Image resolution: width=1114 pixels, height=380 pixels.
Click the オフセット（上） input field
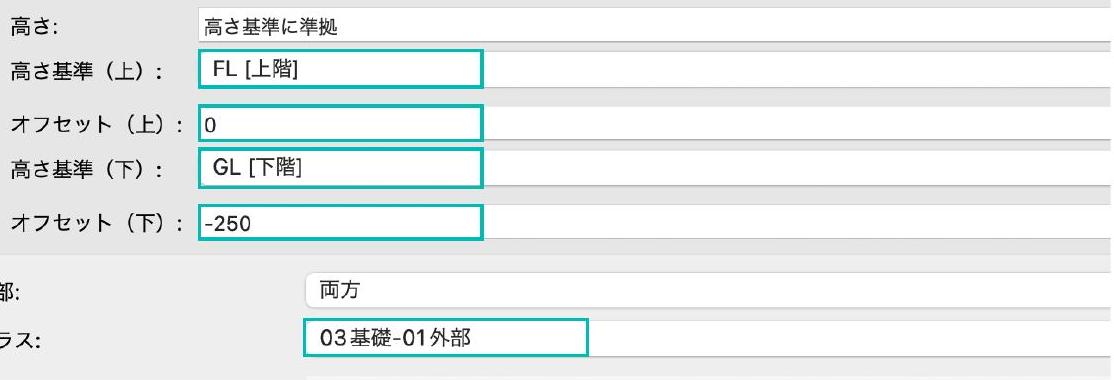(655, 124)
